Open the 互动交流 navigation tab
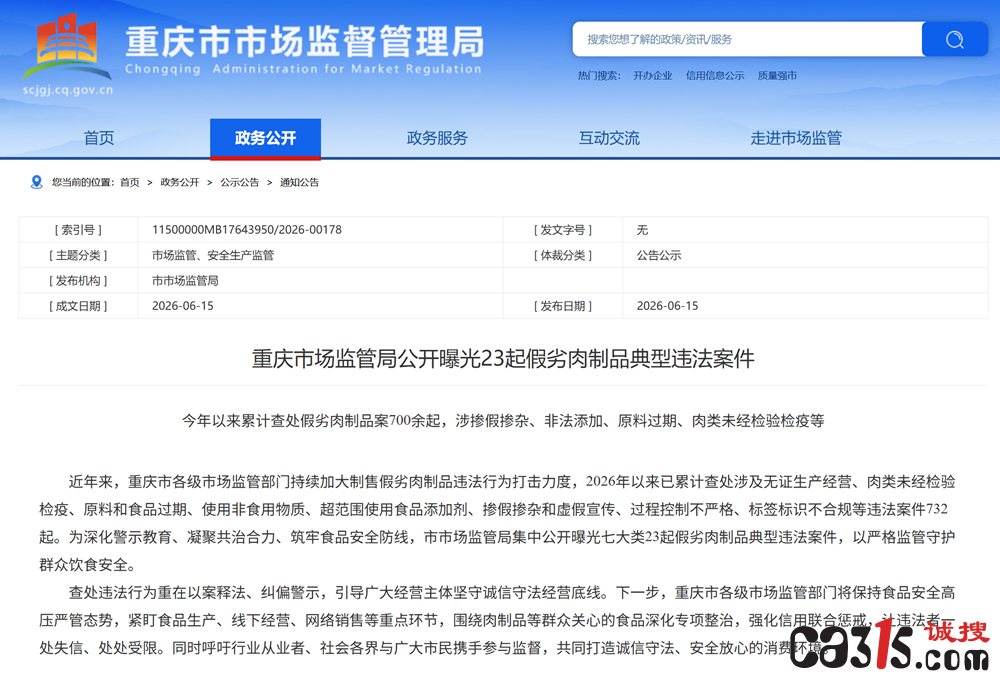The image size is (1000, 681). tap(609, 138)
